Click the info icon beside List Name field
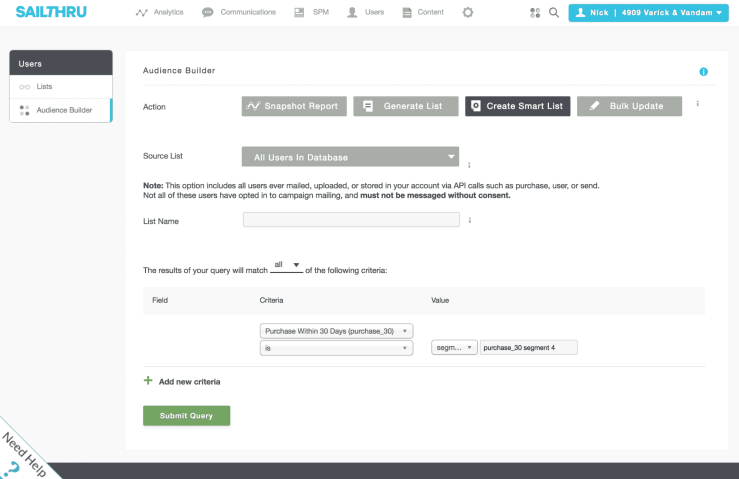Screen dimensions: 739x479 click(470, 220)
